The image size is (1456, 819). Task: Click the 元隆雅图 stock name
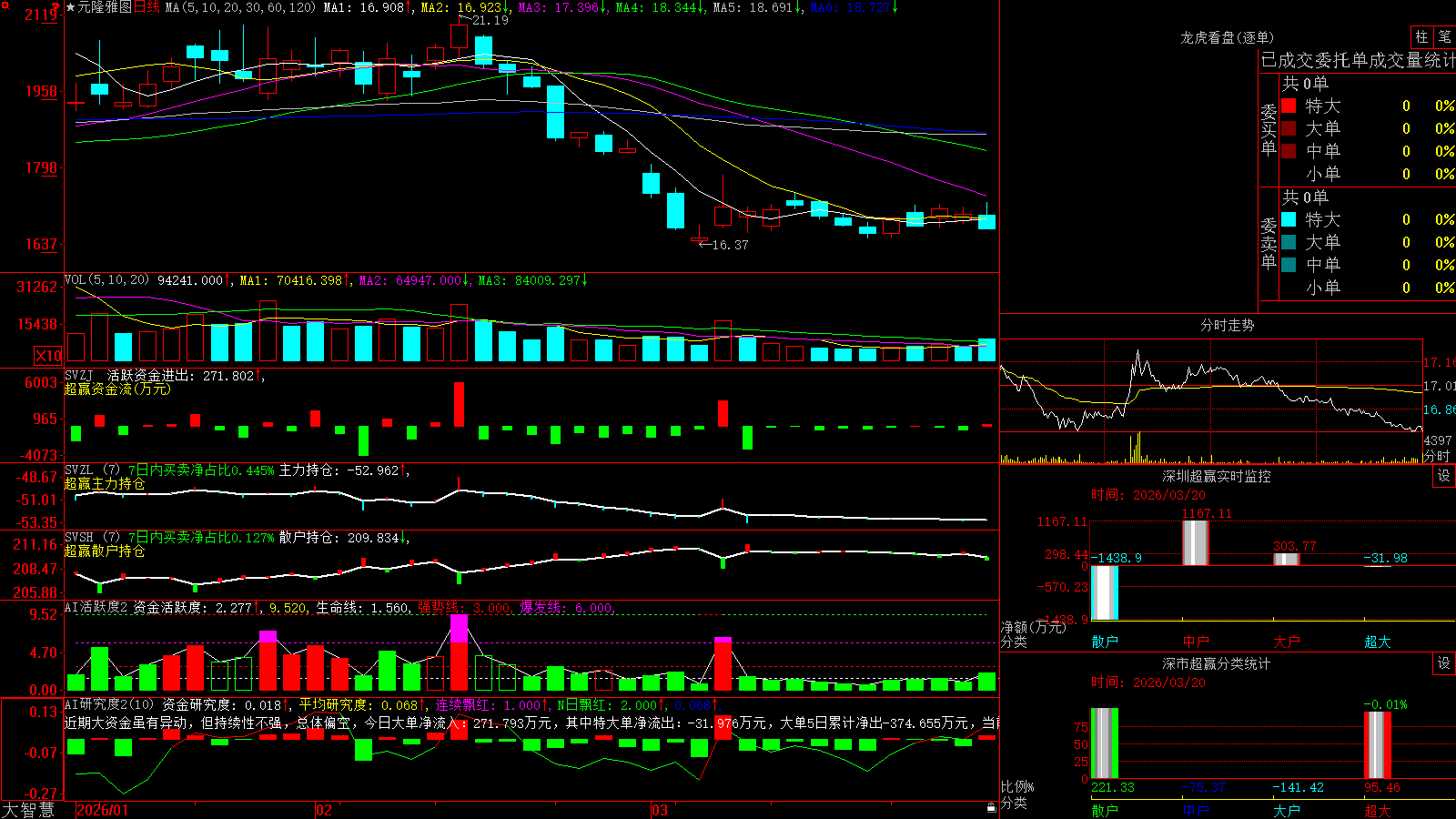click(x=105, y=7)
